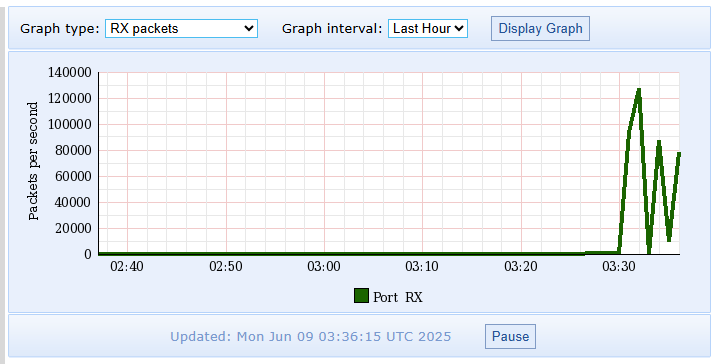This screenshot has height=364, width=722.
Task: Click the 02:50 time axis label
Action: point(226,266)
